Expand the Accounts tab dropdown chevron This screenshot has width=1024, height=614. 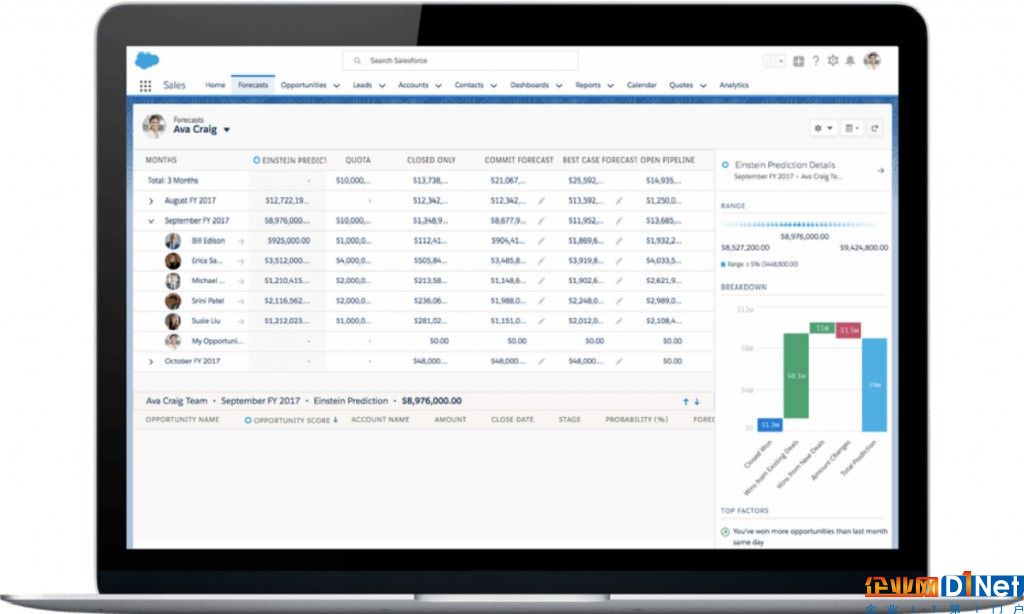click(x=438, y=86)
